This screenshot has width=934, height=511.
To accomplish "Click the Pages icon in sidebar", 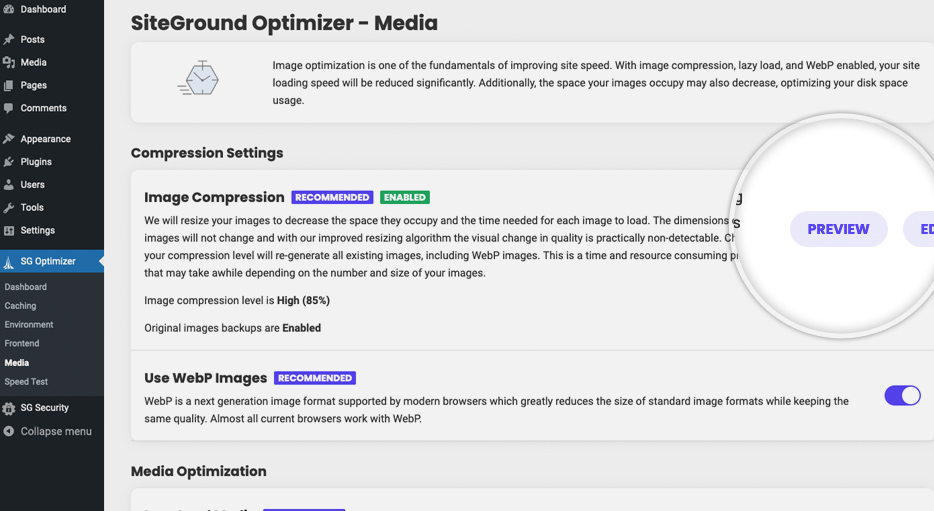I will click(x=8, y=85).
